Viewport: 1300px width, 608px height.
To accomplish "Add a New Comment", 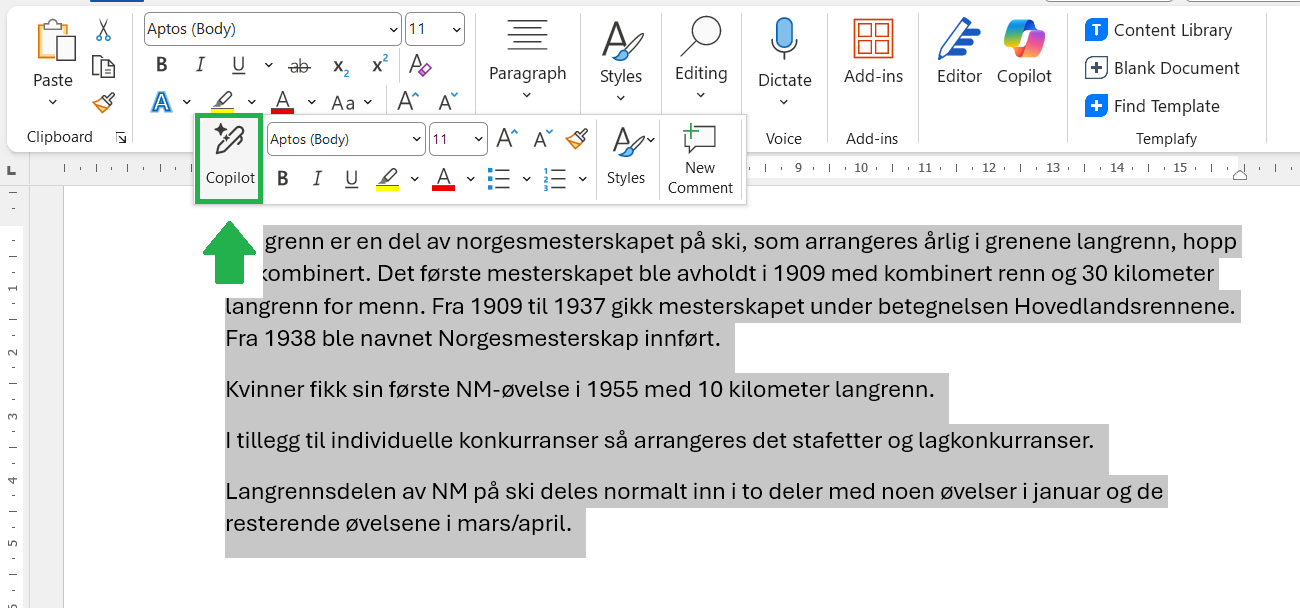I will (700, 160).
